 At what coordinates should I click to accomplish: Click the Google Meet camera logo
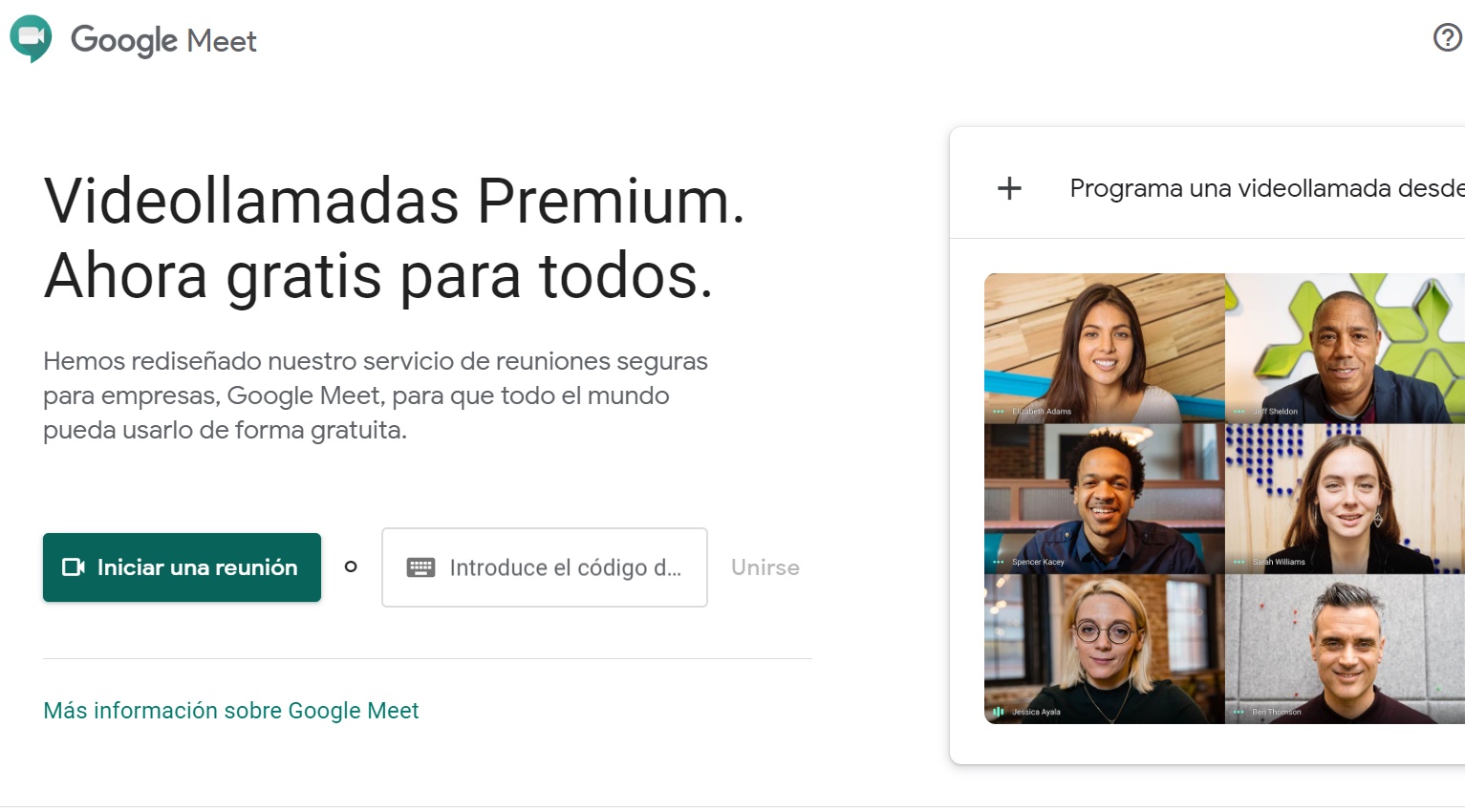(x=31, y=38)
